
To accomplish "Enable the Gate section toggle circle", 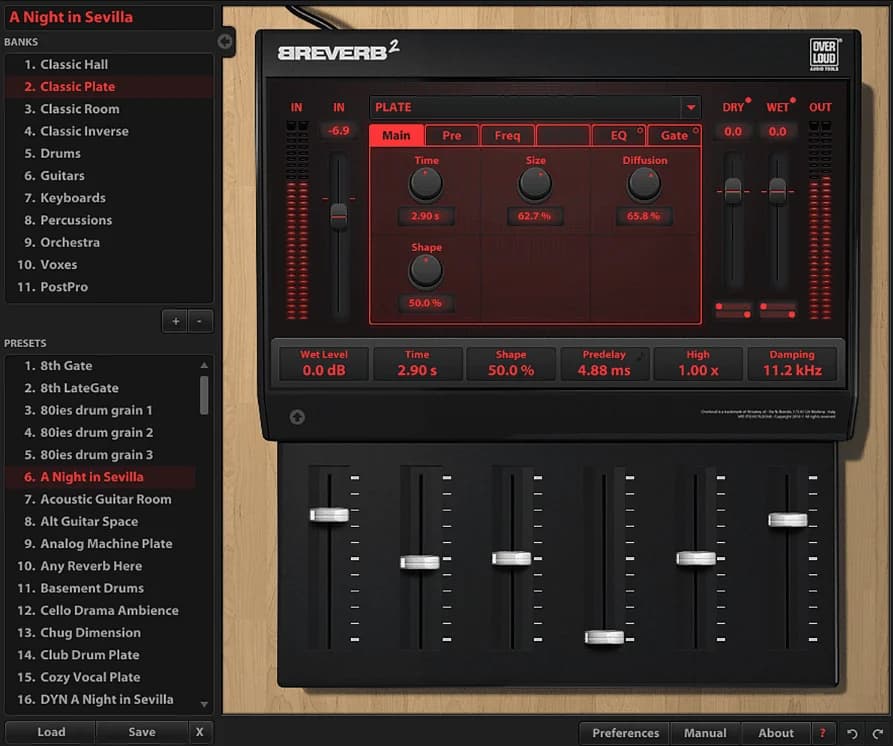I will [695, 130].
